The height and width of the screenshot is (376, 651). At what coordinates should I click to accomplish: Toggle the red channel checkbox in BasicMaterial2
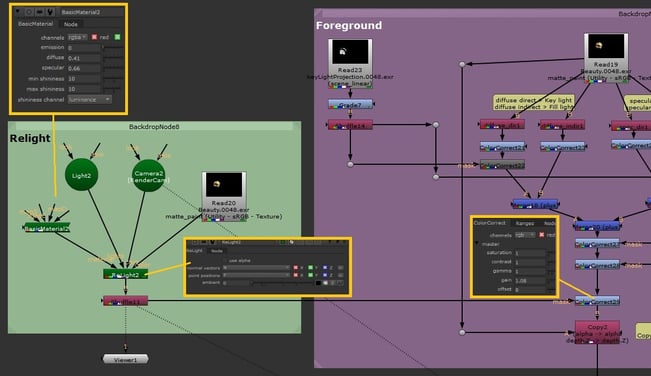(x=94, y=37)
